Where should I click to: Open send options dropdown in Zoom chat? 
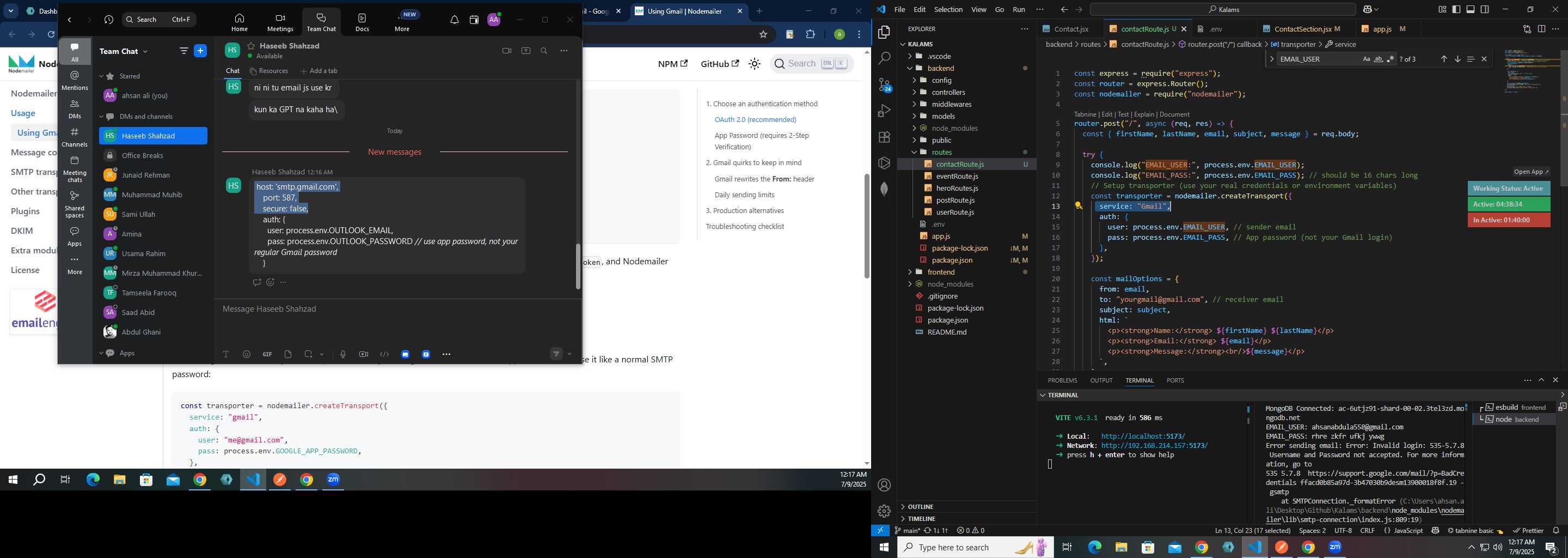click(569, 354)
